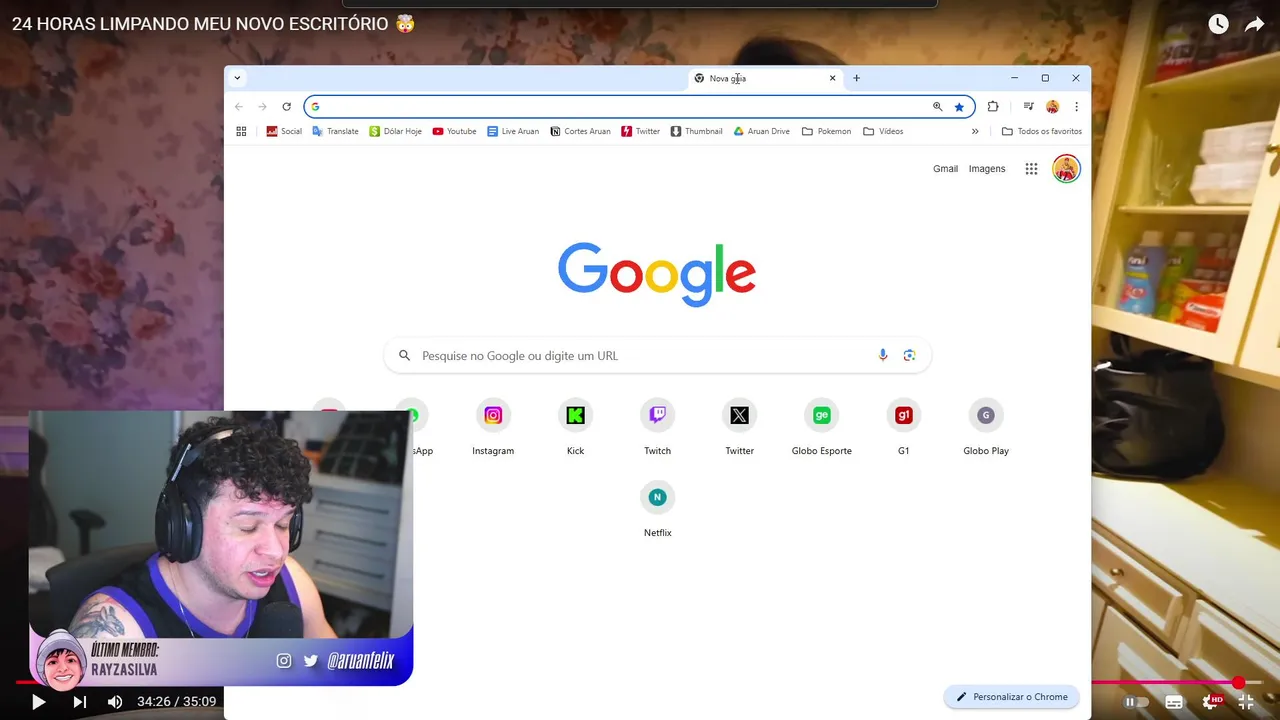1280x720 pixels.
Task: Open the G1 shortcut
Action: click(903, 428)
